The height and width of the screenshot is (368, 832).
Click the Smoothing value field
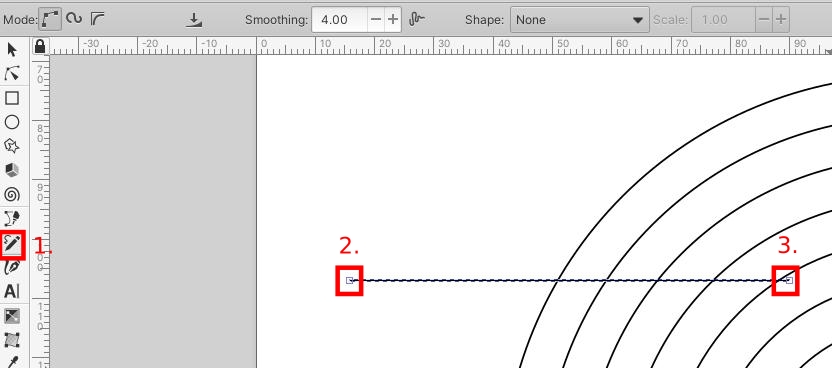tap(340, 20)
